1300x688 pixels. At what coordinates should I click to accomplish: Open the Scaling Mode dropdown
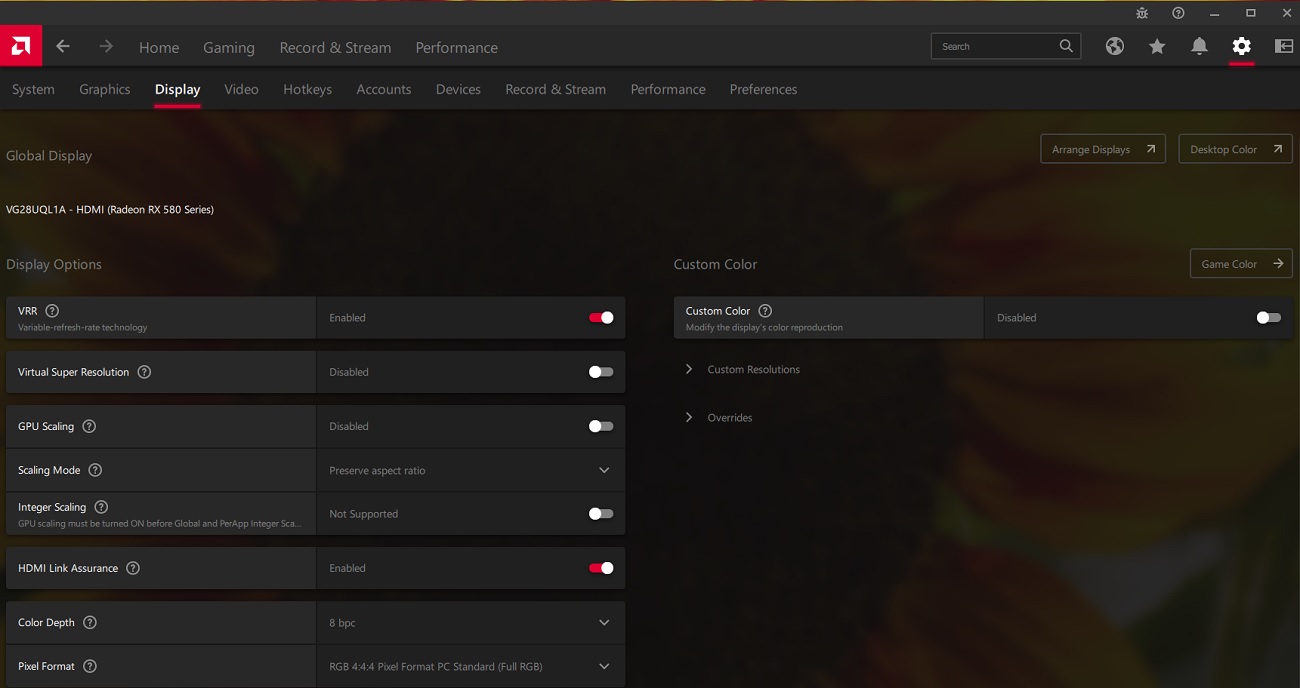(x=471, y=470)
